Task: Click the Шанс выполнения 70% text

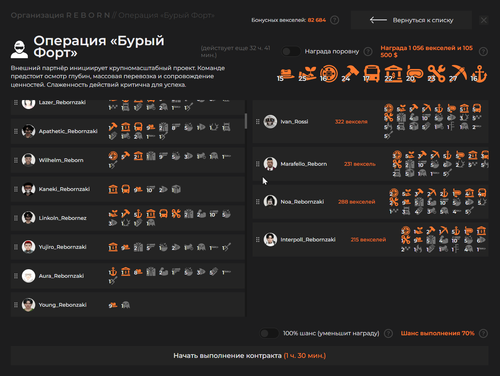Action: [x=437, y=333]
